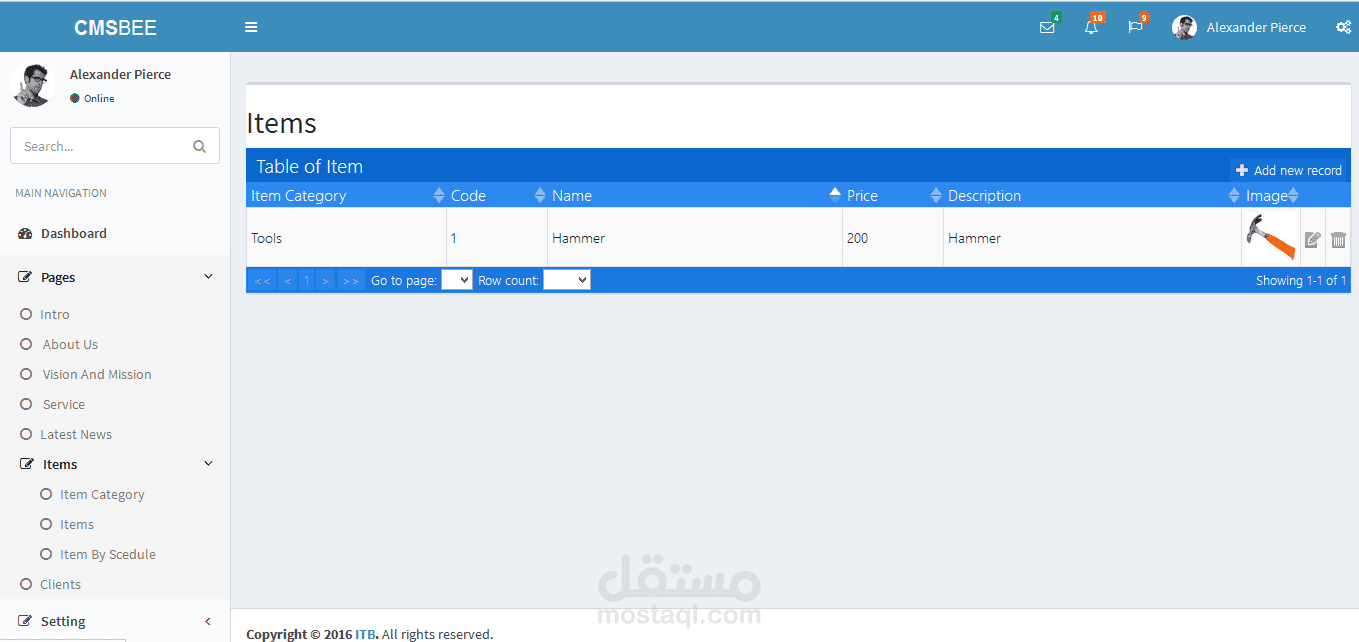Open the Go to page dropdown
Image resolution: width=1359 pixels, height=642 pixels.
456,280
